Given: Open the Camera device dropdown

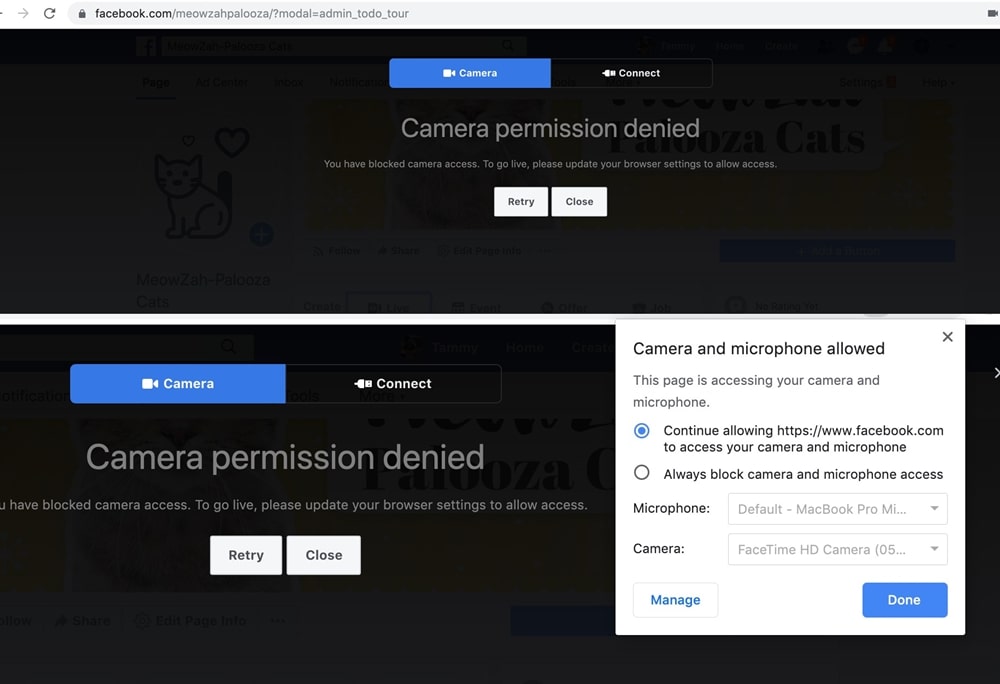Looking at the screenshot, I should click(837, 549).
